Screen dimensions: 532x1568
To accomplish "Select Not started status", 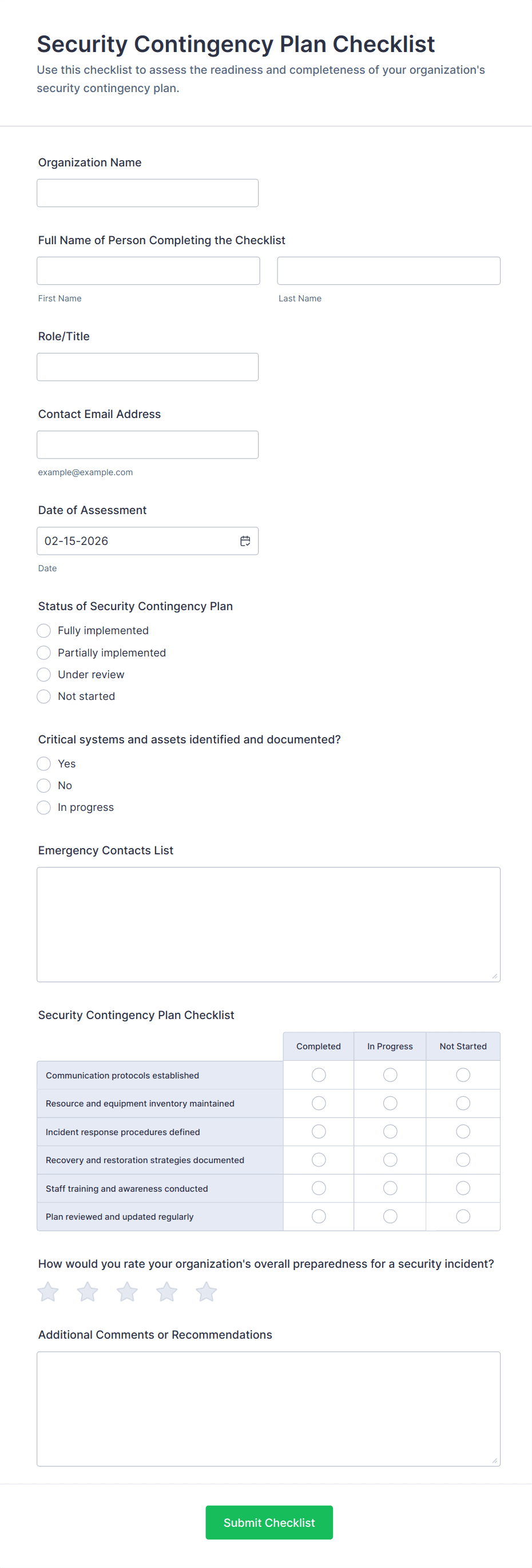I will pyautogui.click(x=44, y=697).
